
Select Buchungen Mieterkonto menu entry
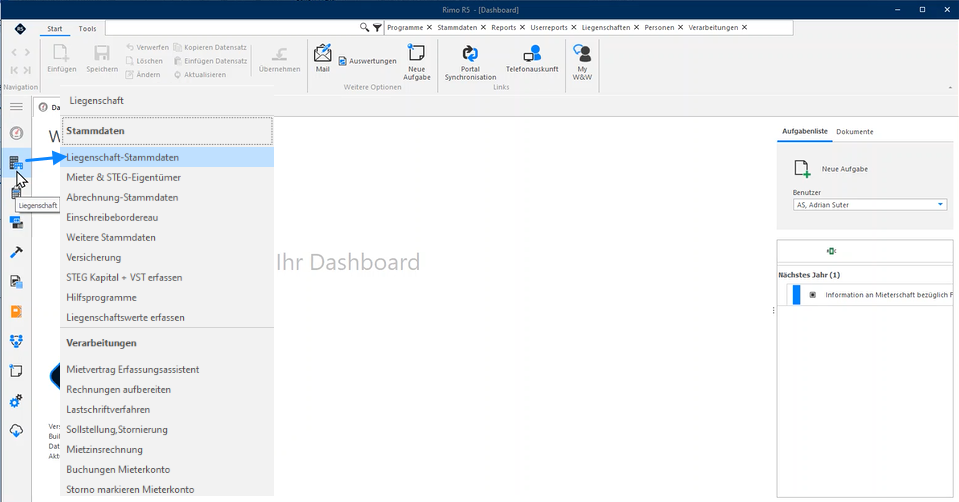click(167, 470)
